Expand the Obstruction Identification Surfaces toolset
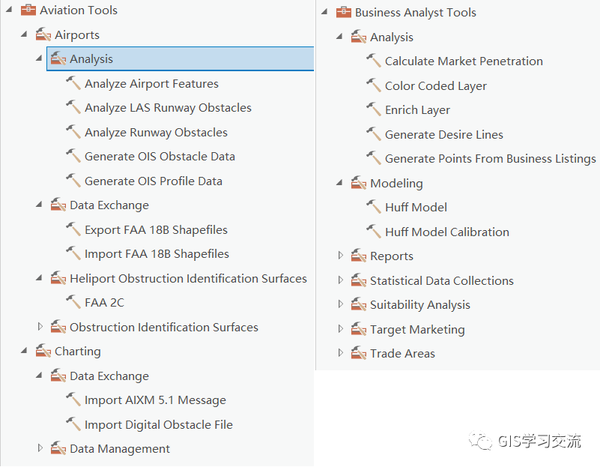 point(41,327)
